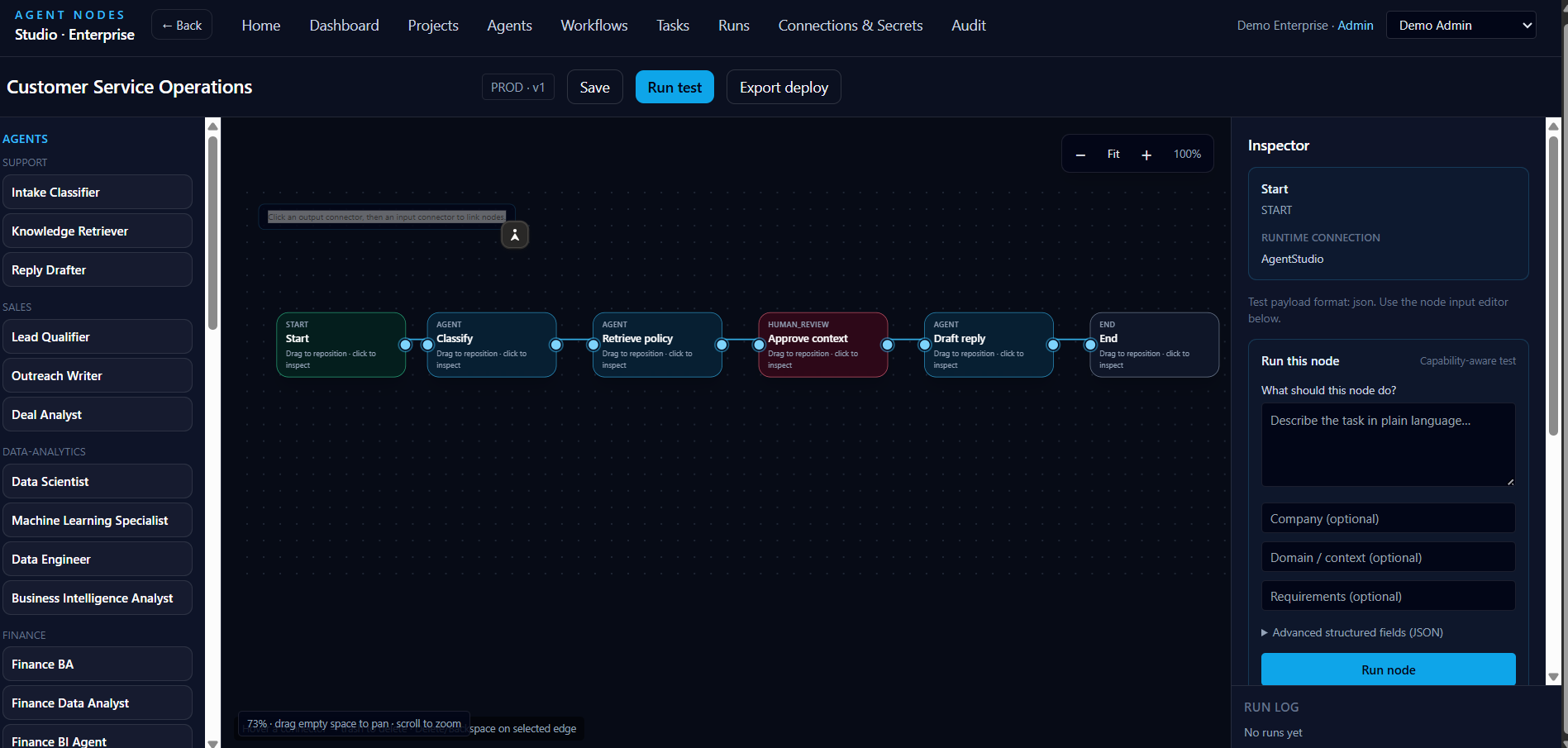The height and width of the screenshot is (748, 1568).
Task: Open the Demo Admin user dropdown
Action: coord(1461,26)
